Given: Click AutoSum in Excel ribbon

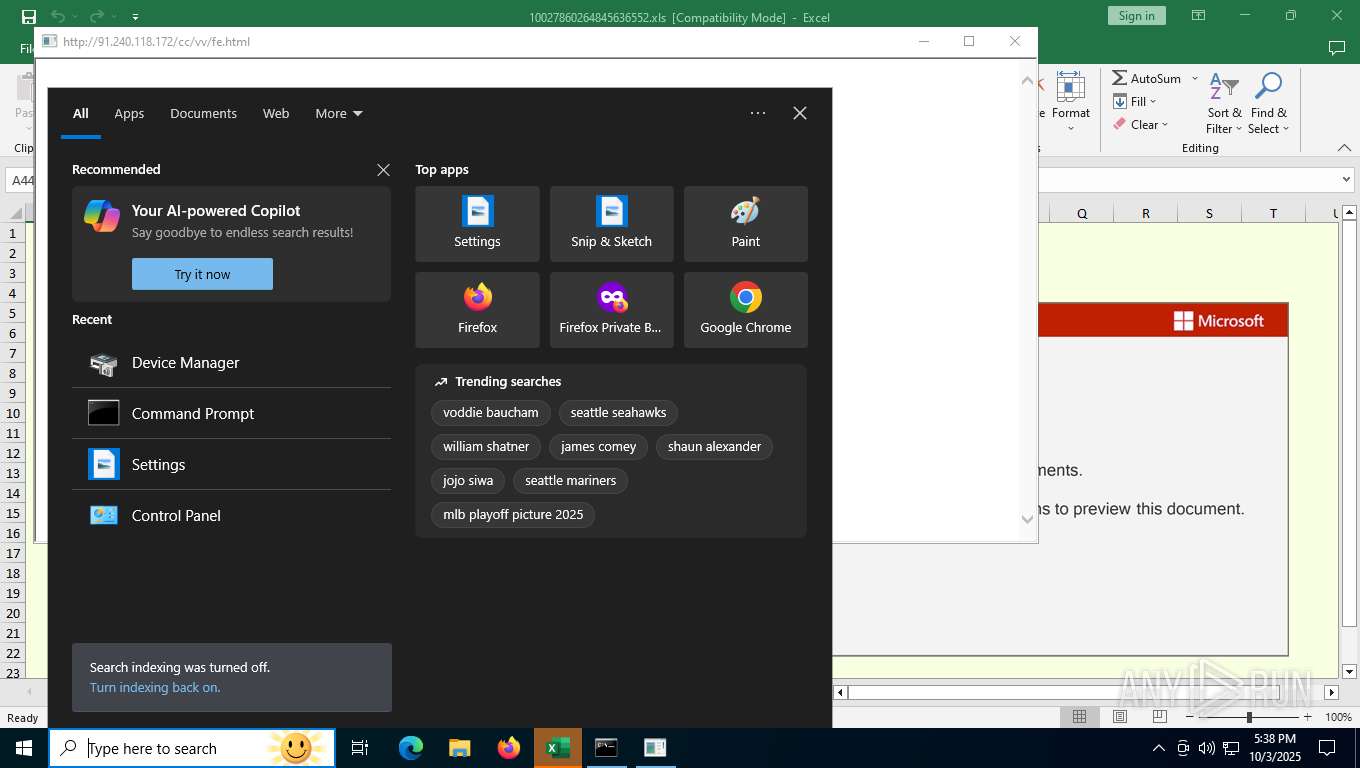Looking at the screenshot, I should click(1146, 78).
